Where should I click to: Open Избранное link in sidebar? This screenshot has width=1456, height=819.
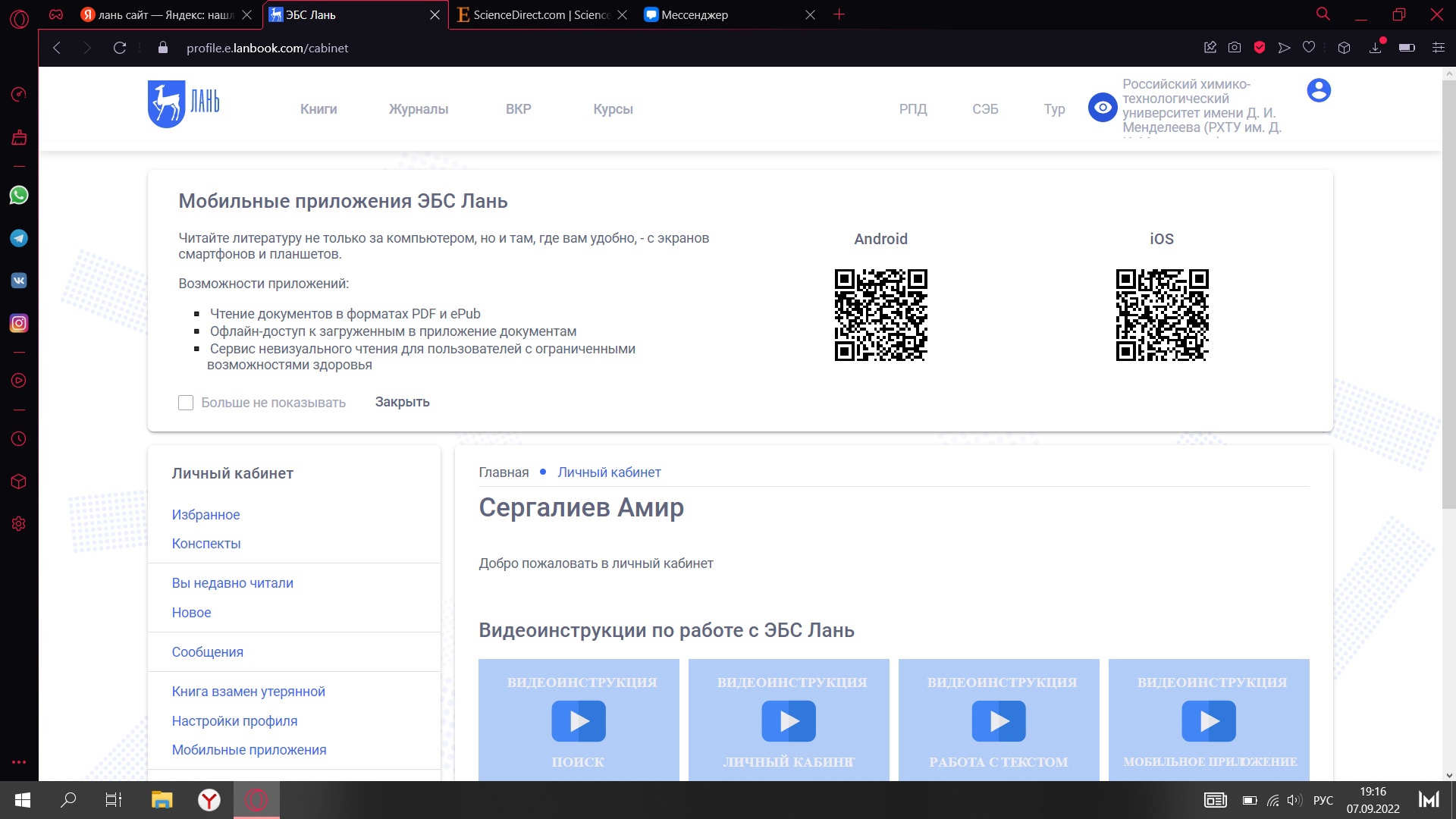(206, 515)
